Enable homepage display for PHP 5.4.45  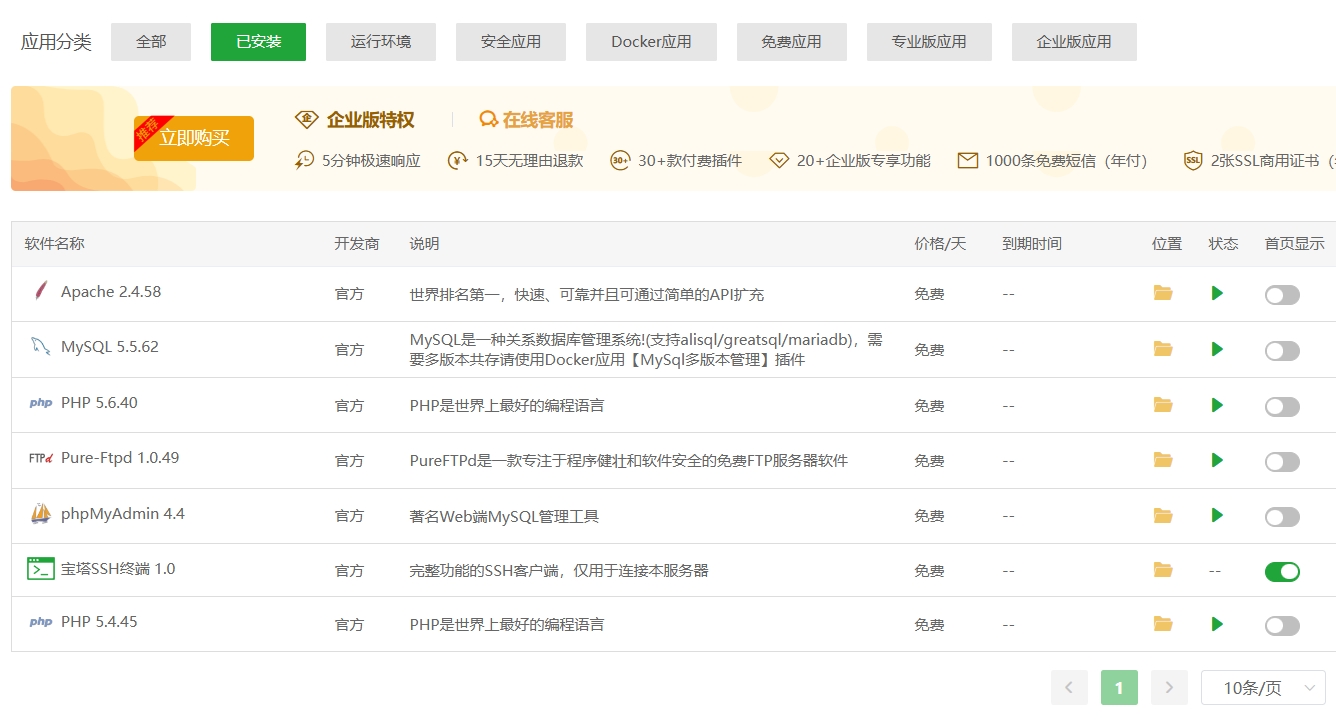1282,626
